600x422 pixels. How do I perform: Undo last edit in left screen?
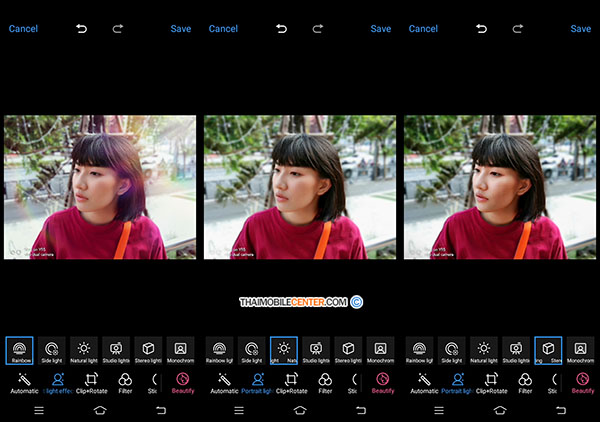point(82,29)
